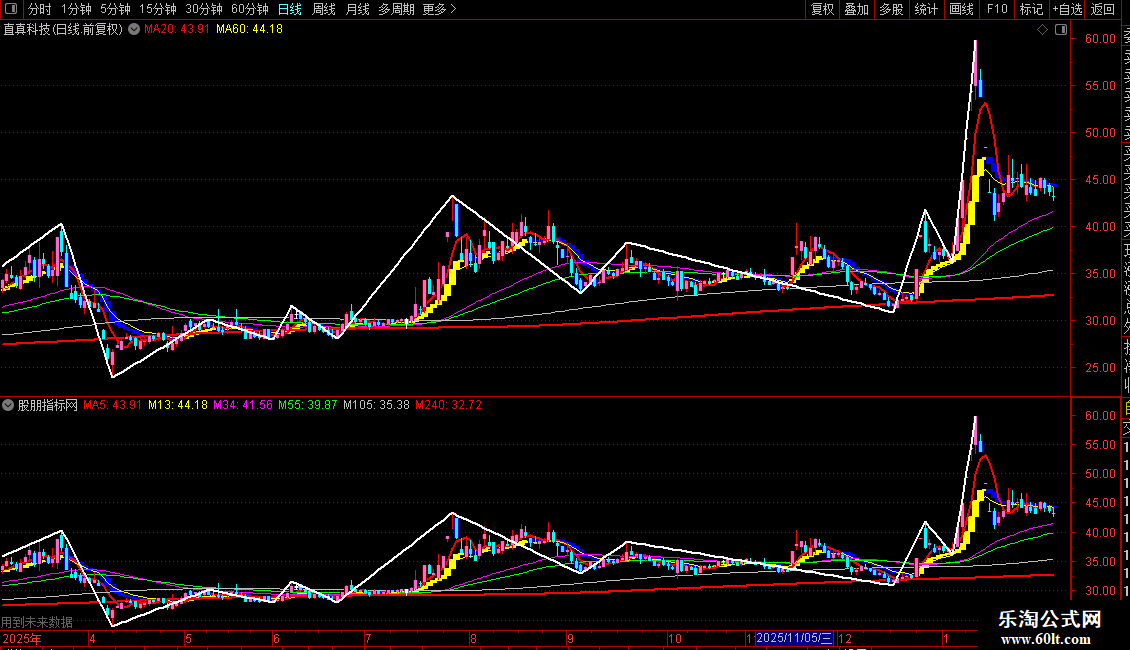Click the 股朋指标网 indicator name
The height and width of the screenshot is (650, 1130).
pos(48,405)
